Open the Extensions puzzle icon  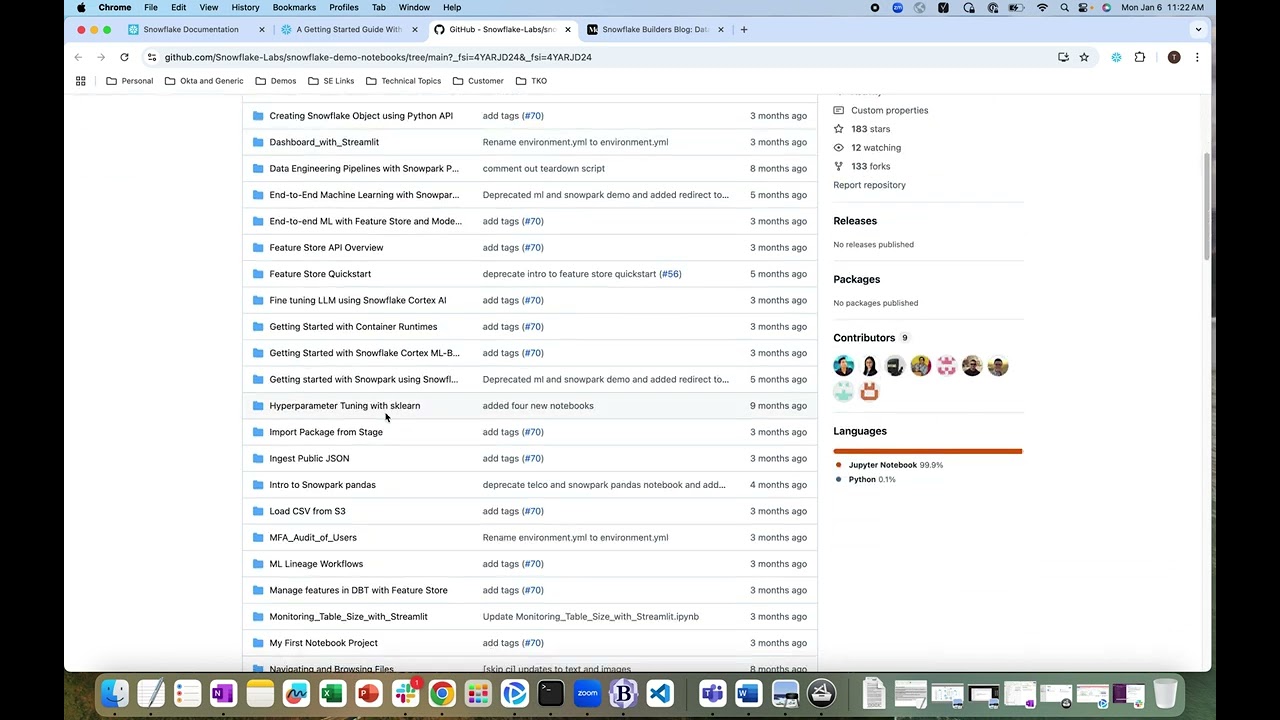[1140, 57]
